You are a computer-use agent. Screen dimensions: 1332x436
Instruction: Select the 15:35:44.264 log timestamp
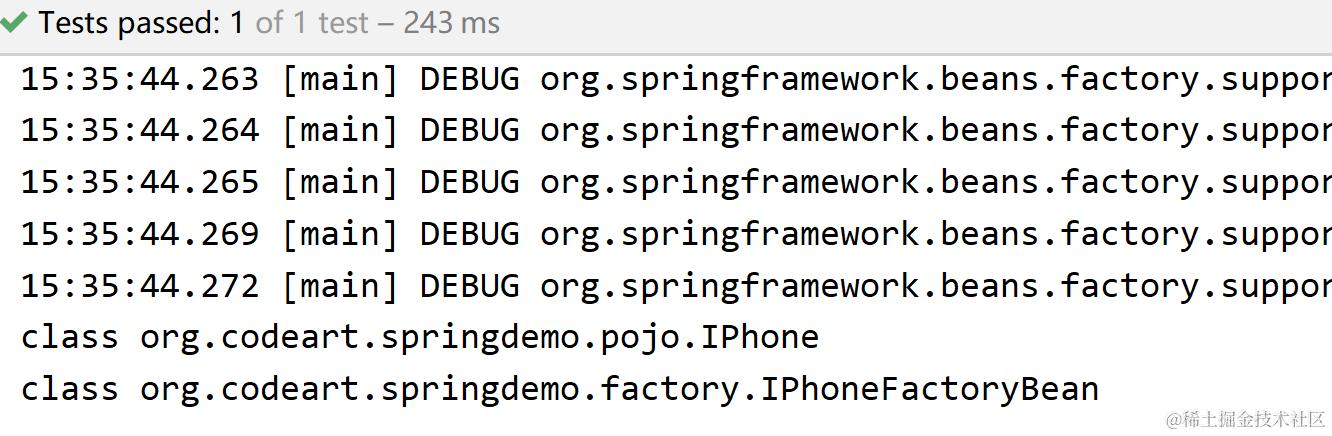(140, 131)
